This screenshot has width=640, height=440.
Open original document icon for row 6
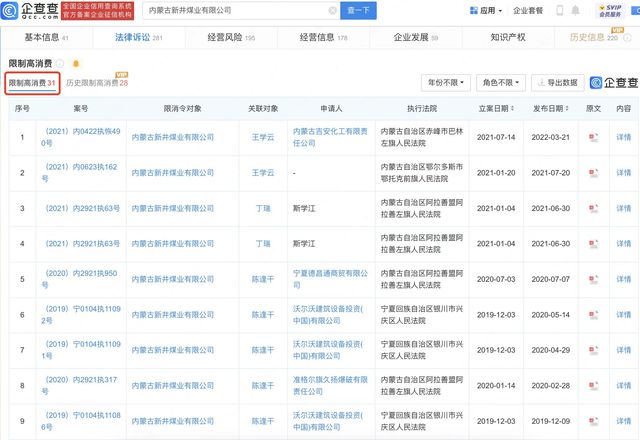tap(593, 315)
